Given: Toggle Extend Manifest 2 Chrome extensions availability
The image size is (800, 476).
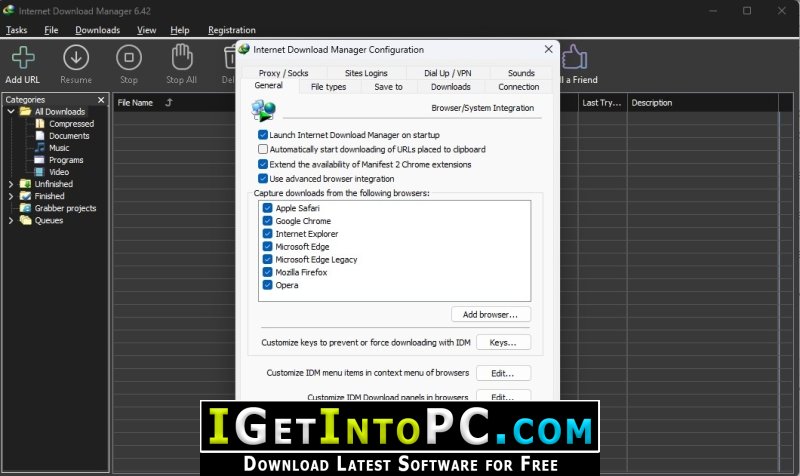Looking at the screenshot, I should (263, 164).
